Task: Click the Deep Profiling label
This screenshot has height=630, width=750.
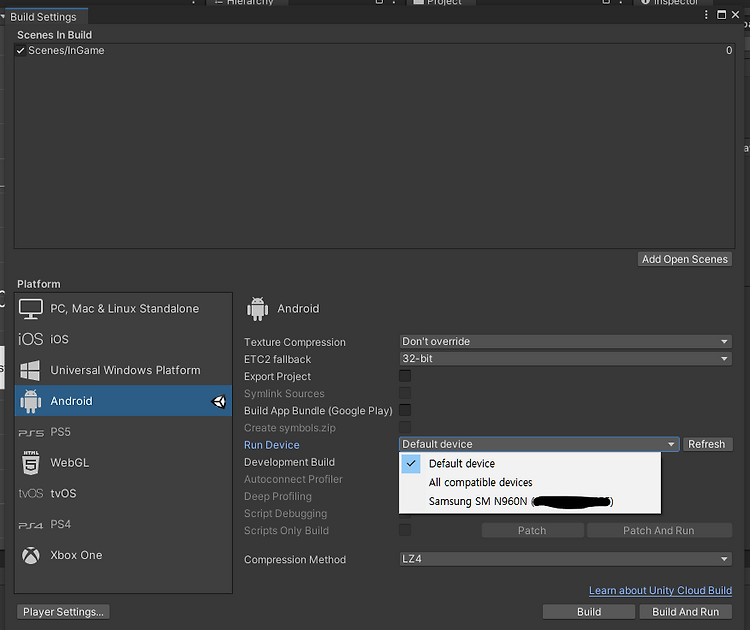Action: click(278, 497)
